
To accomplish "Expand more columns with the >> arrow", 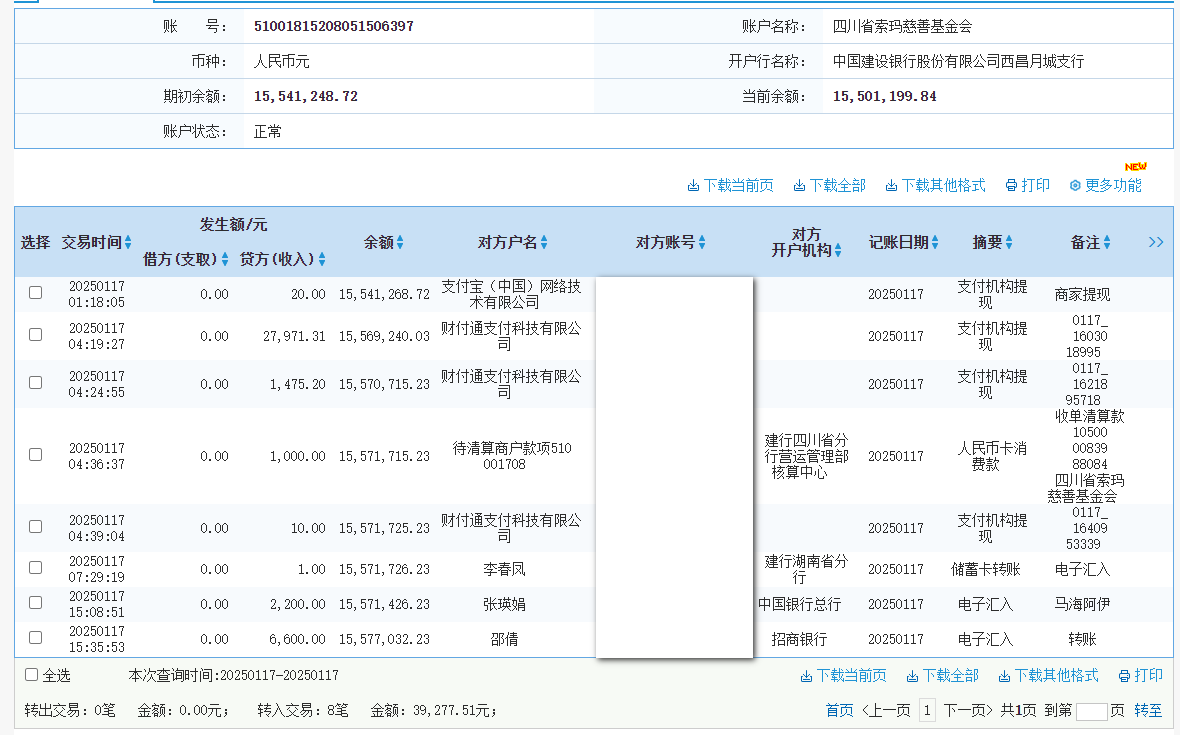I will [x=1156, y=242].
